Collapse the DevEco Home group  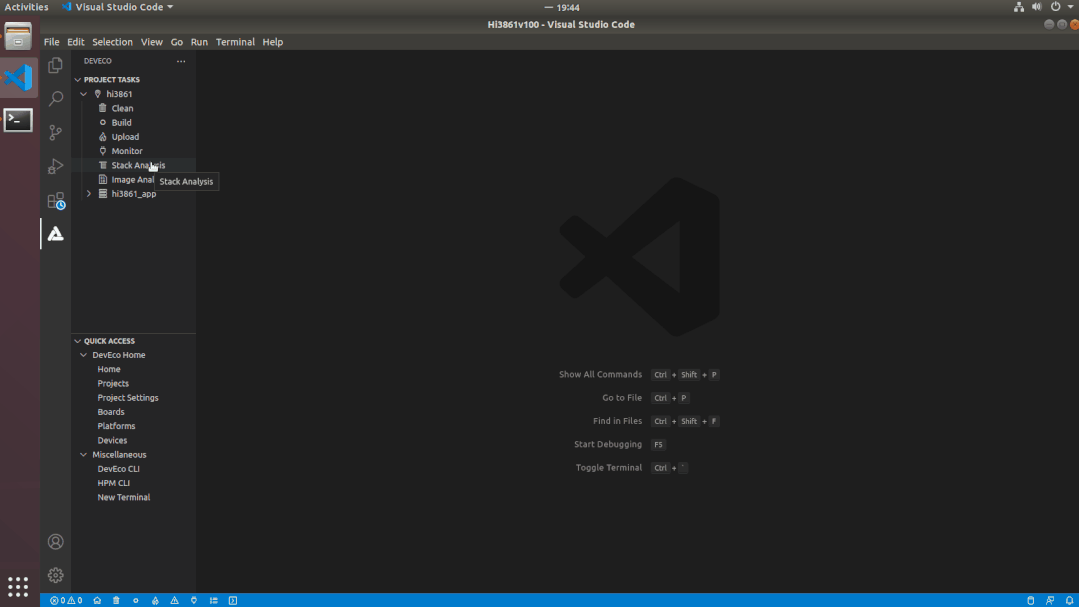pos(84,355)
